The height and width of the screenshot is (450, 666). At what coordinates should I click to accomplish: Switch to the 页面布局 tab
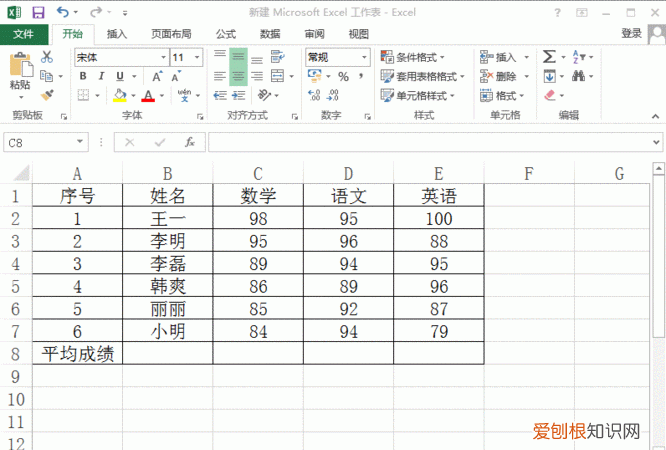171,34
